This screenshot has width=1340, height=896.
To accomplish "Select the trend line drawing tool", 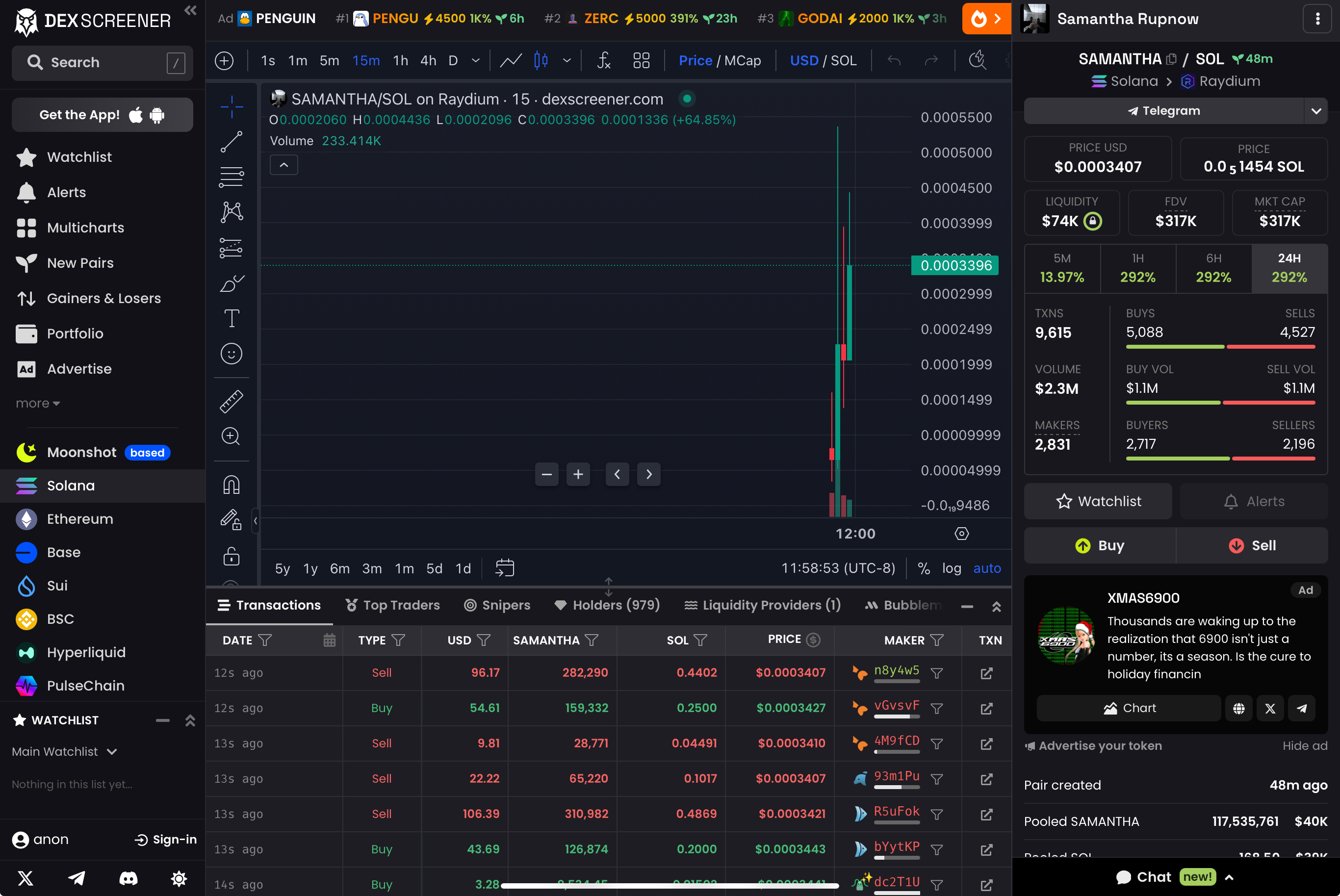I will tap(232, 142).
